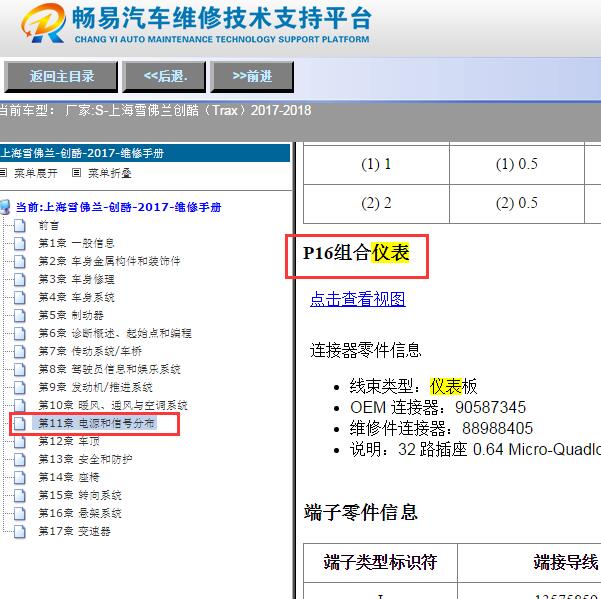Click the page icon beside 前言
Screen dimensions: 601x599
(x=20, y=226)
